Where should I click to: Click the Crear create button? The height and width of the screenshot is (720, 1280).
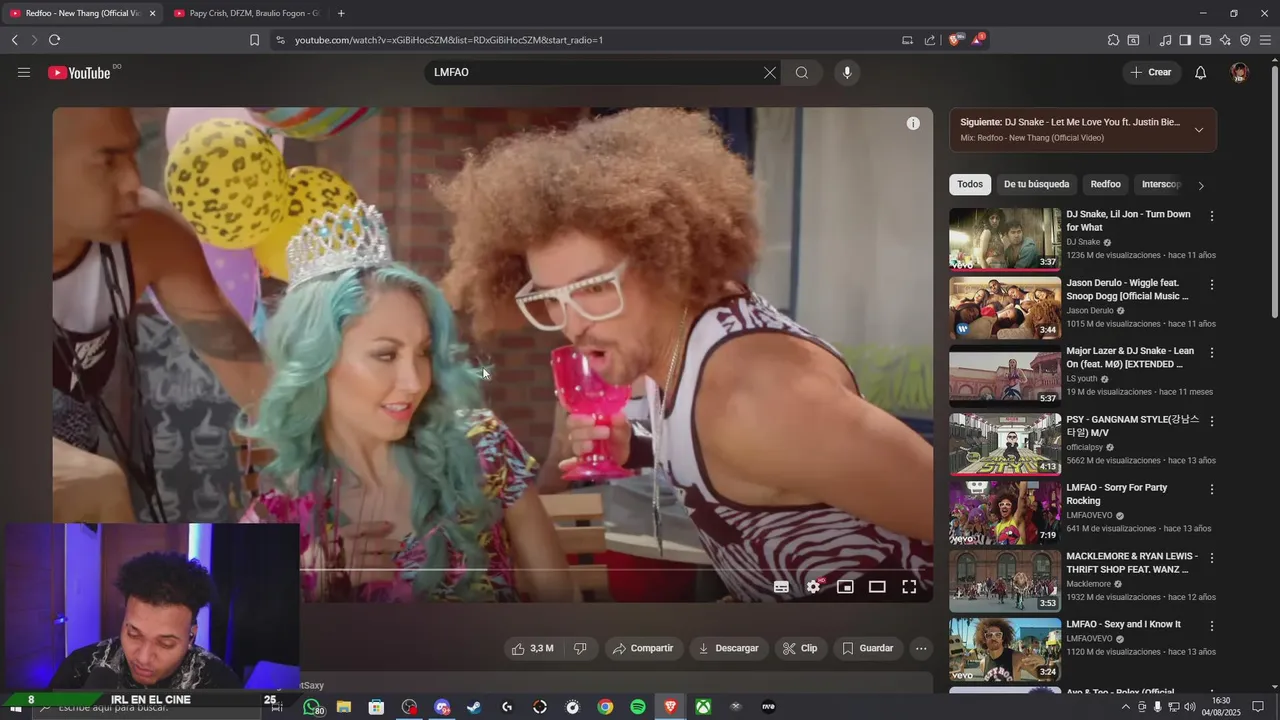point(1151,72)
